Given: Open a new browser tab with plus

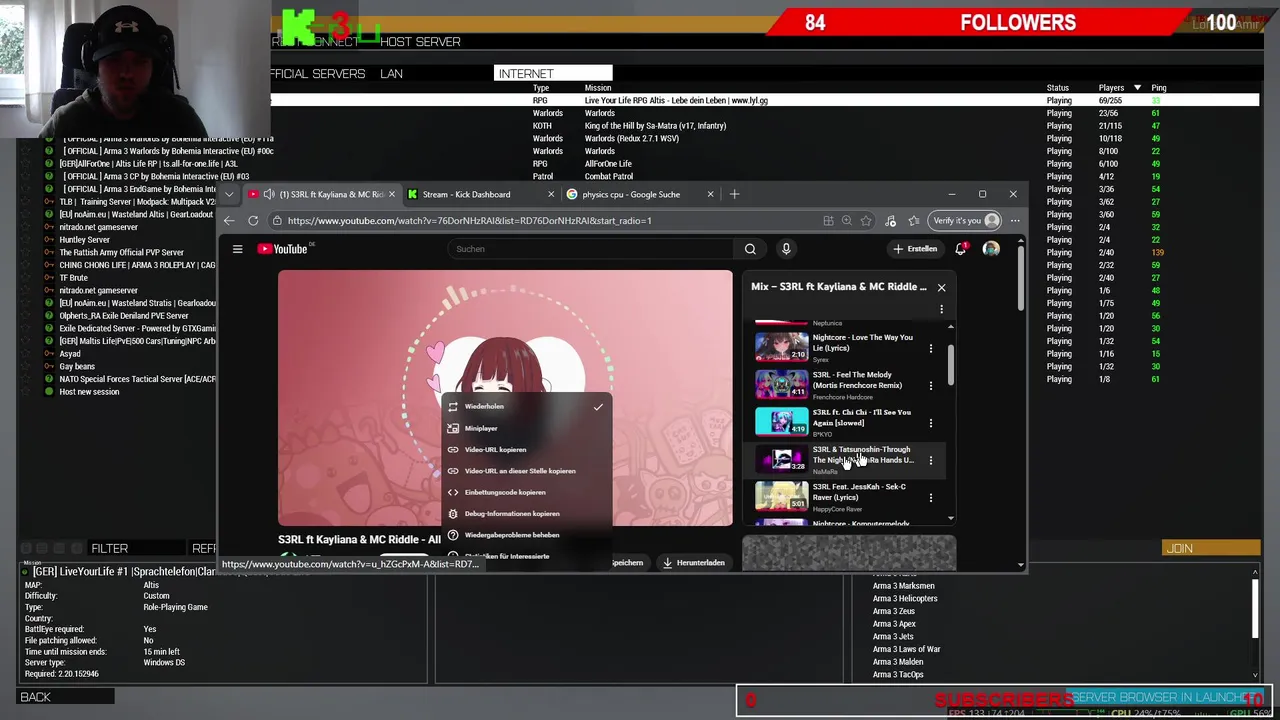Looking at the screenshot, I should pos(734,194).
